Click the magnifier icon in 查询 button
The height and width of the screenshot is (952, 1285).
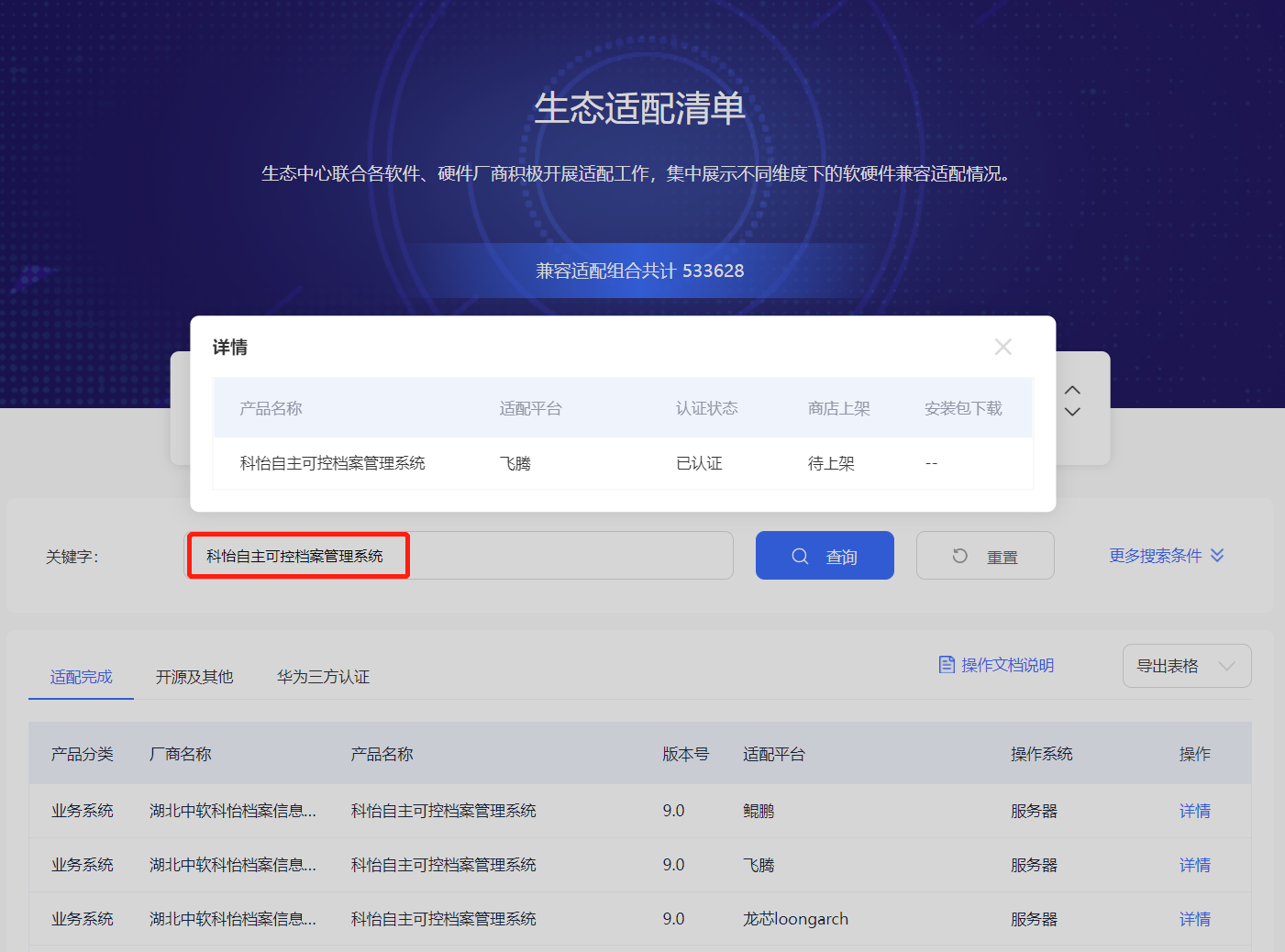(800, 556)
